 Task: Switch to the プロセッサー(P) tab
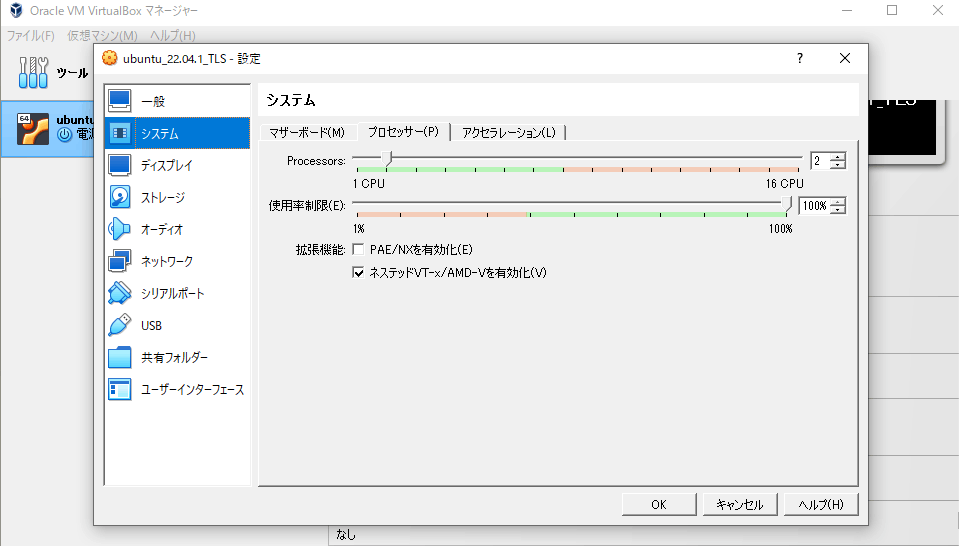404,131
